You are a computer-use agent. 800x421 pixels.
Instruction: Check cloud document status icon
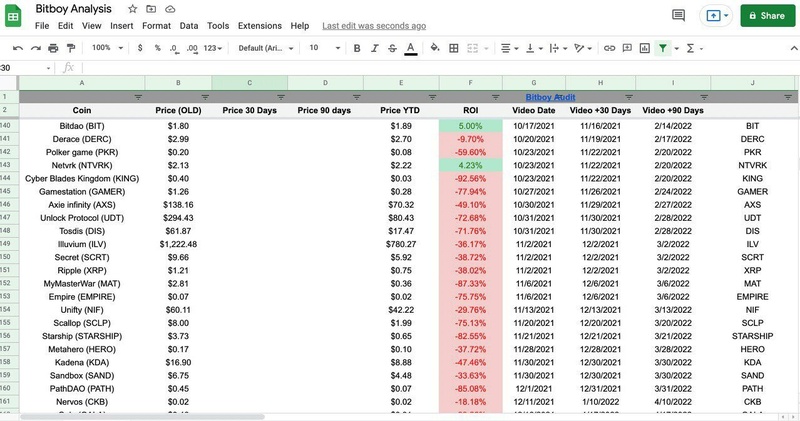pyautogui.click(x=170, y=9)
